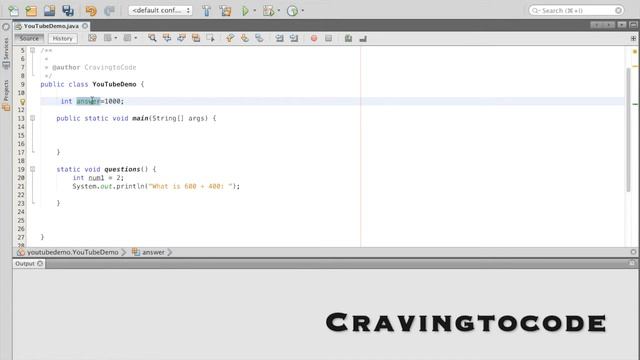
Task: Click the Shift Line Right icon
Action: [294, 38]
